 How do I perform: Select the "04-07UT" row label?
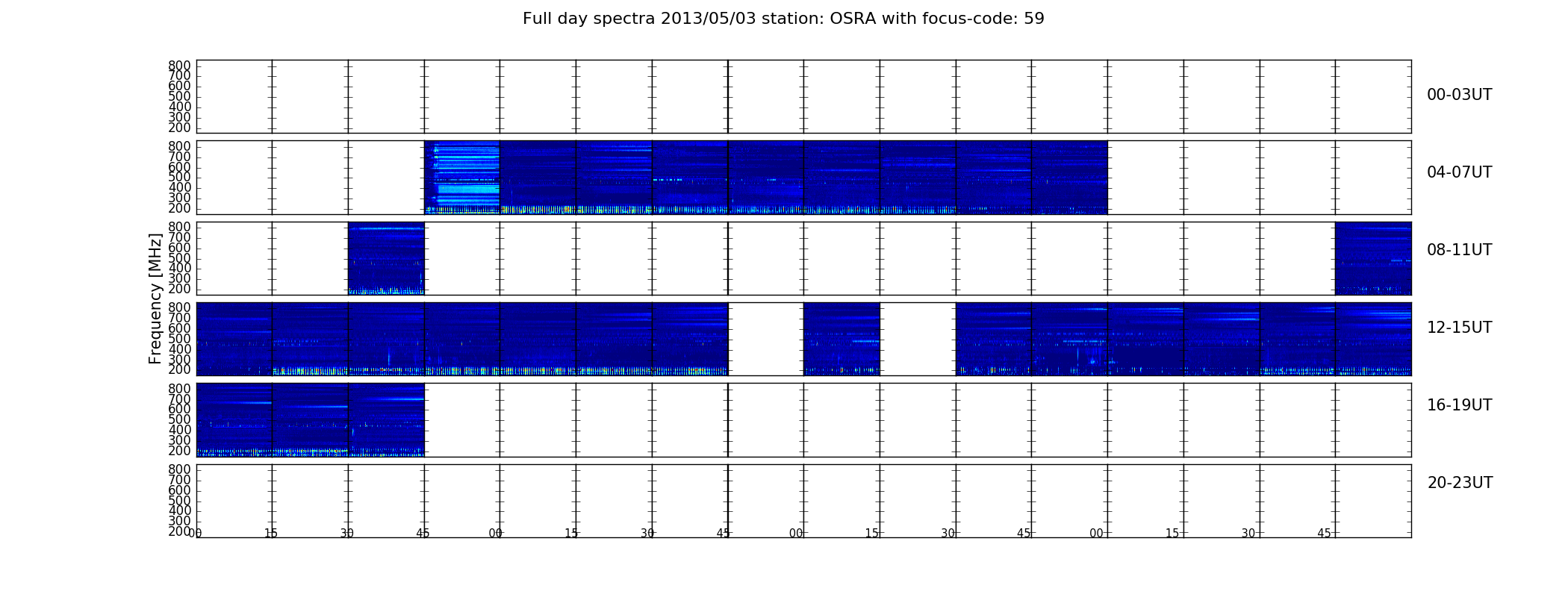point(1459,172)
